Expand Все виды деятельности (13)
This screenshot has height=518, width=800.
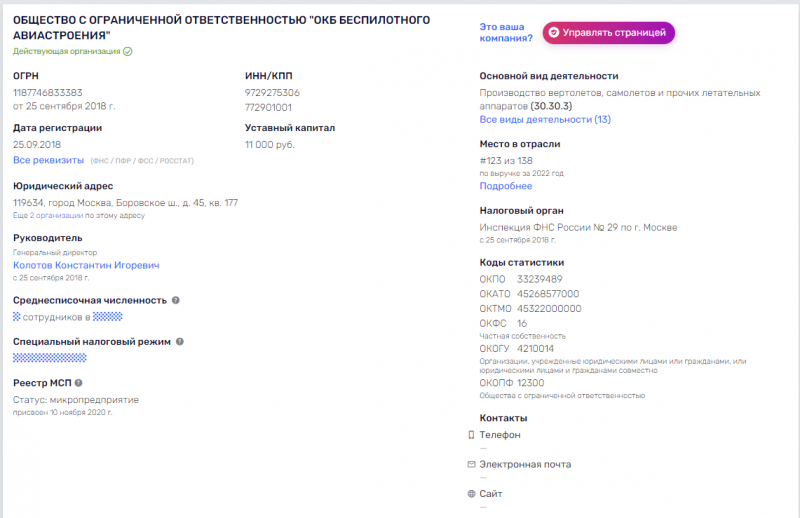pyautogui.click(x=545, y=119)
